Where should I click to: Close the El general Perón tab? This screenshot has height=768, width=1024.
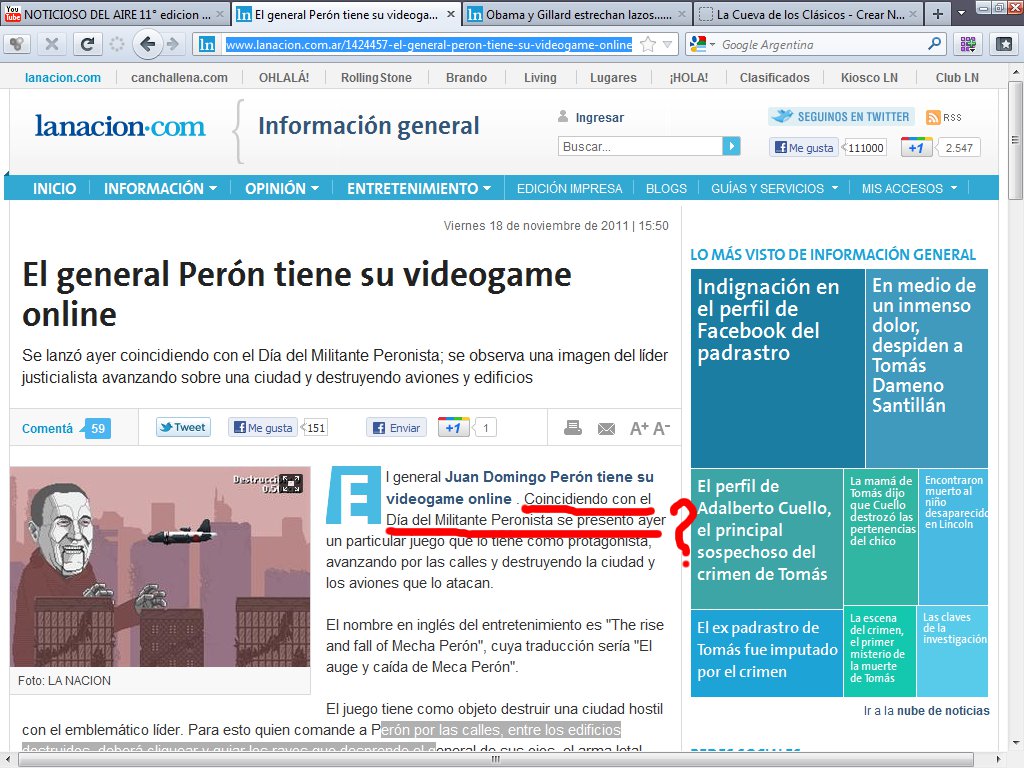(x=451, y=14)
